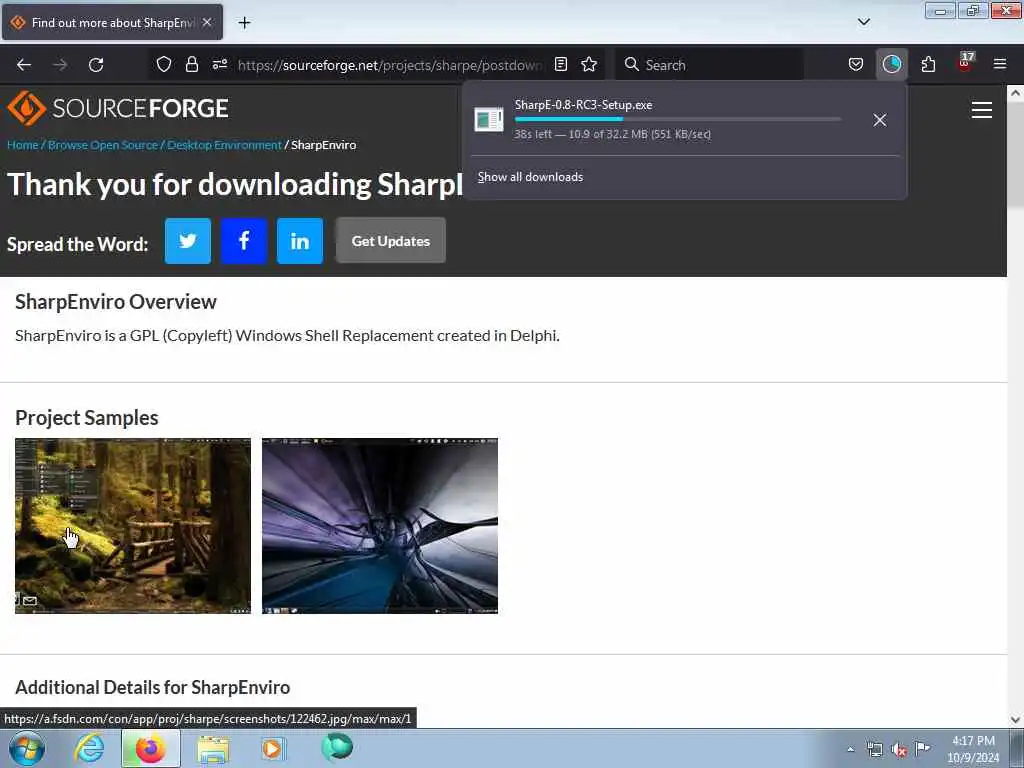Click the SourceForge logo
Image resolution: width=1024 pixels, height=768 pixels.
pos(118,108)
